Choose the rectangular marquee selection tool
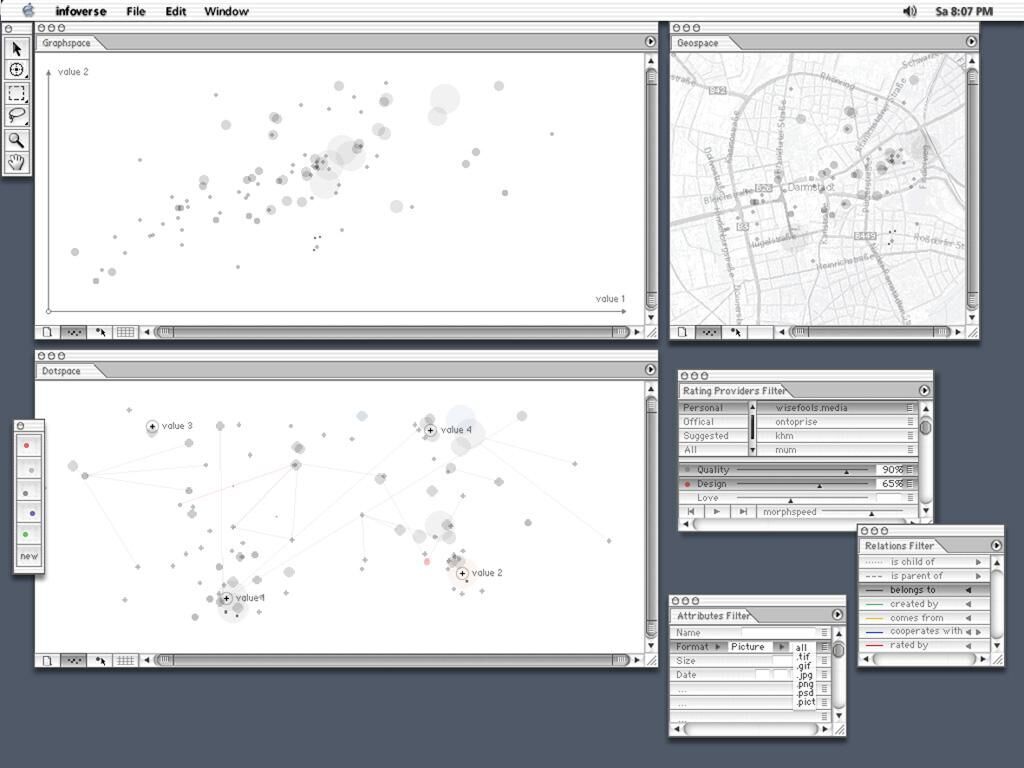Screen dimensions: 1024x768 [x=17, y=93]
